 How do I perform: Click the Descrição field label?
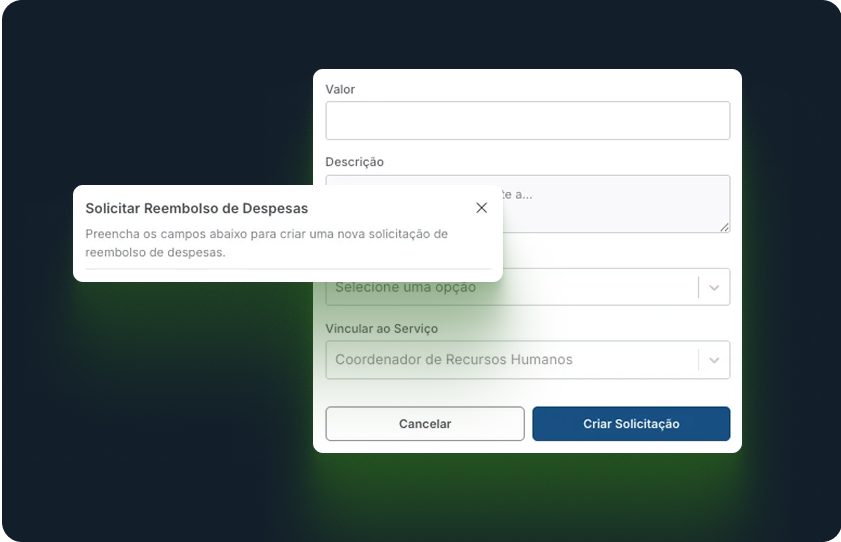coord(354,162)
